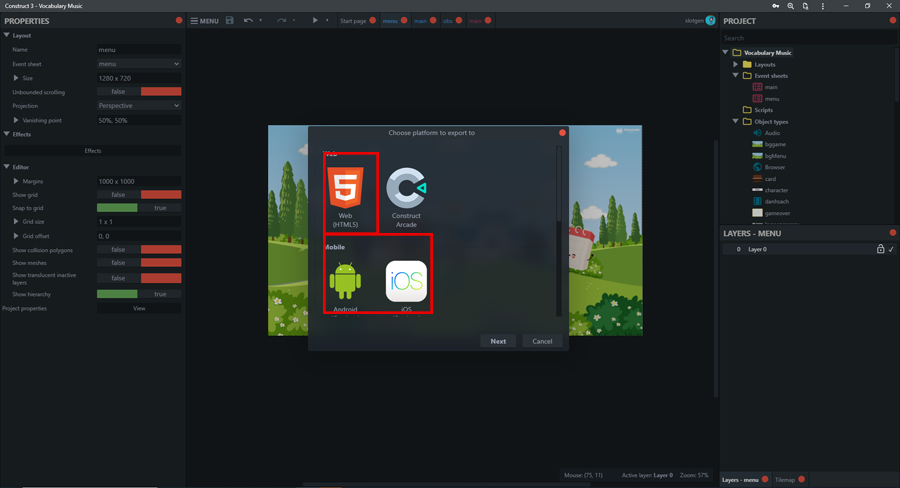Toggle Snap to grid property

139,208
